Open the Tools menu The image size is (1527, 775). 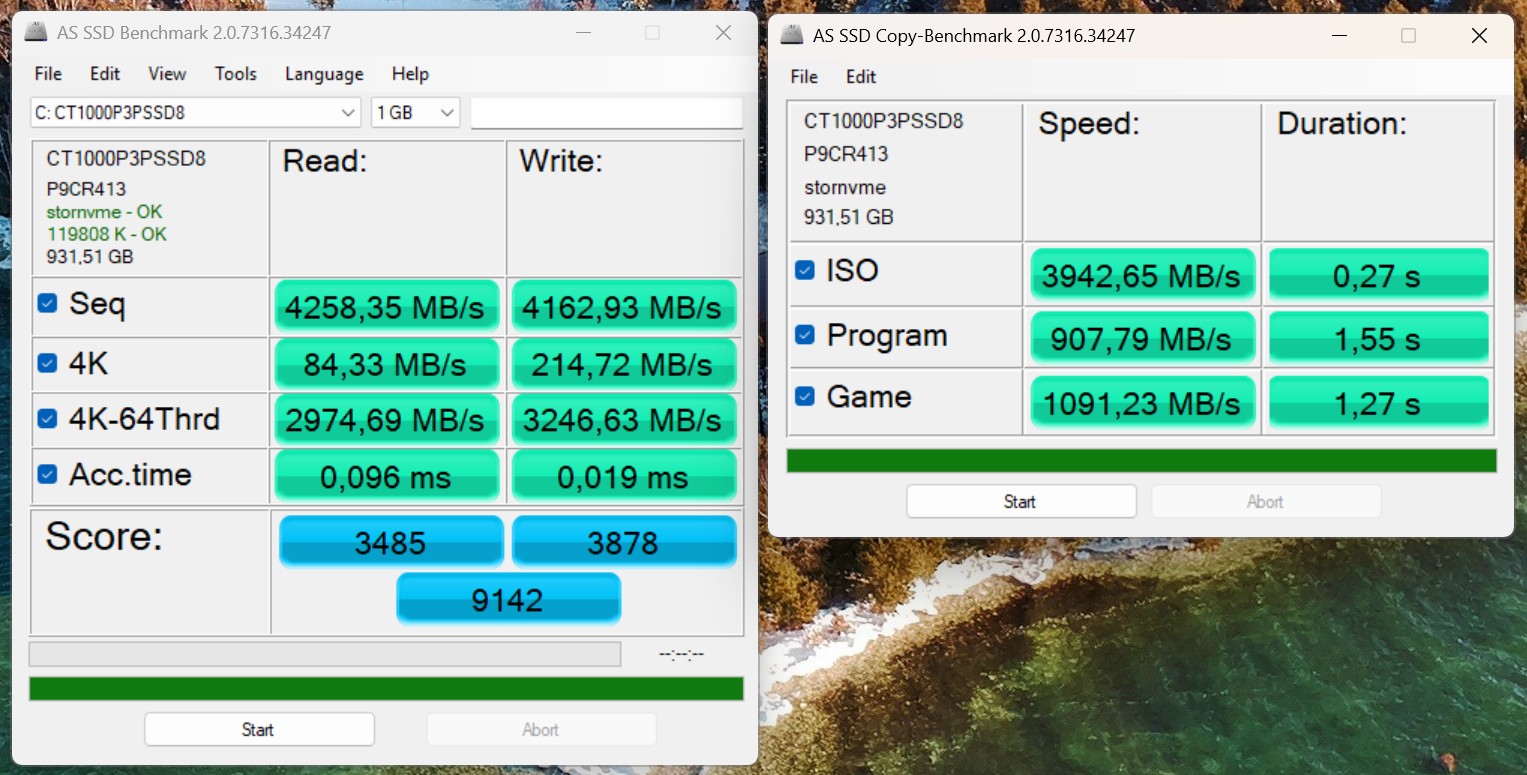(x=235, y=74)
